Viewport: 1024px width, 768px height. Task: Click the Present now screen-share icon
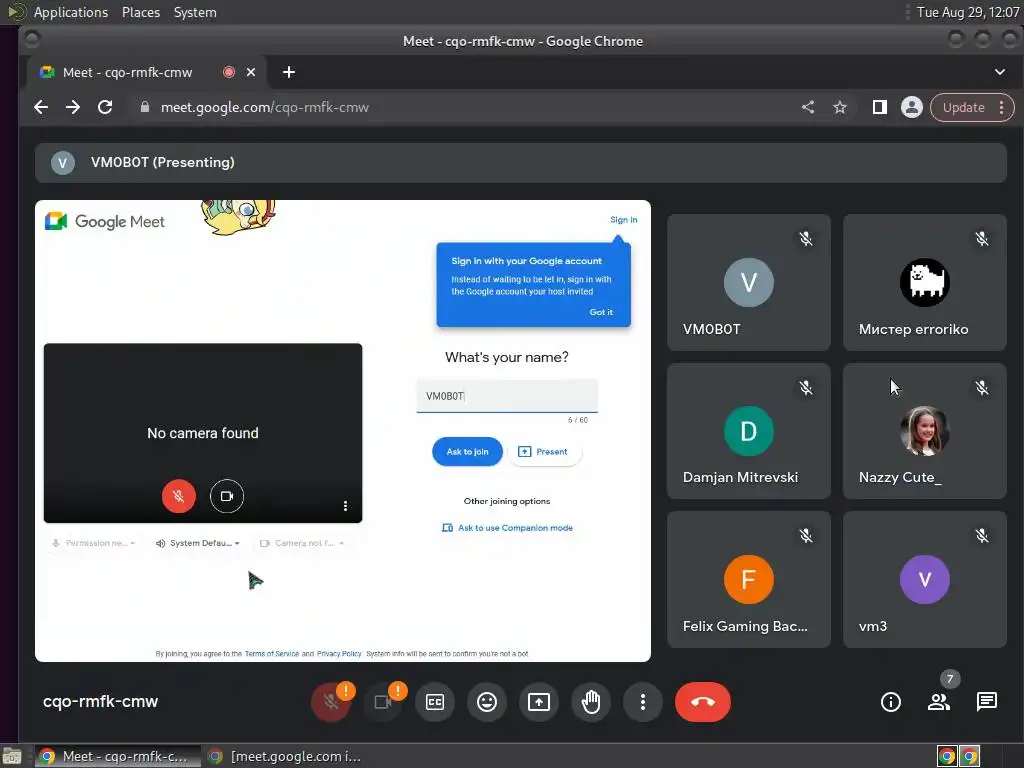click(x=539, y=702)
